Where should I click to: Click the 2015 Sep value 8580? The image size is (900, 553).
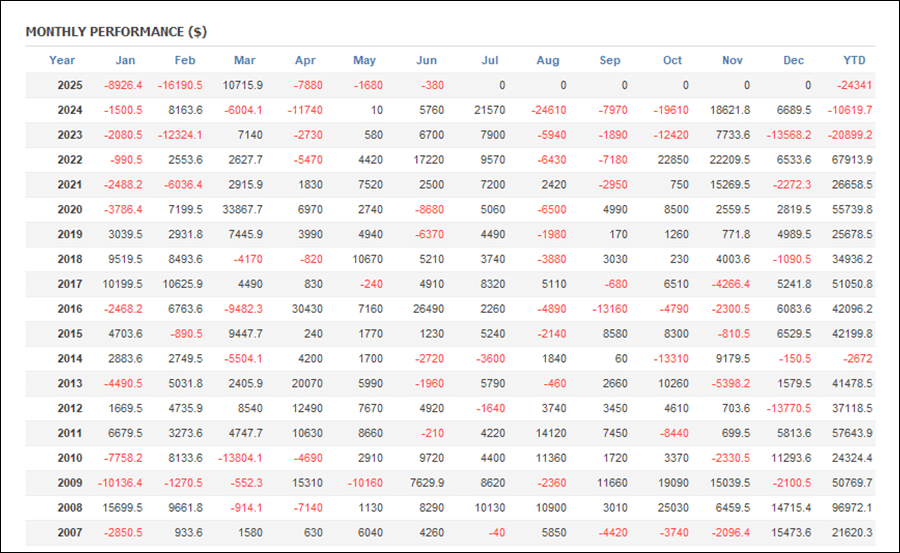(615, 334)
